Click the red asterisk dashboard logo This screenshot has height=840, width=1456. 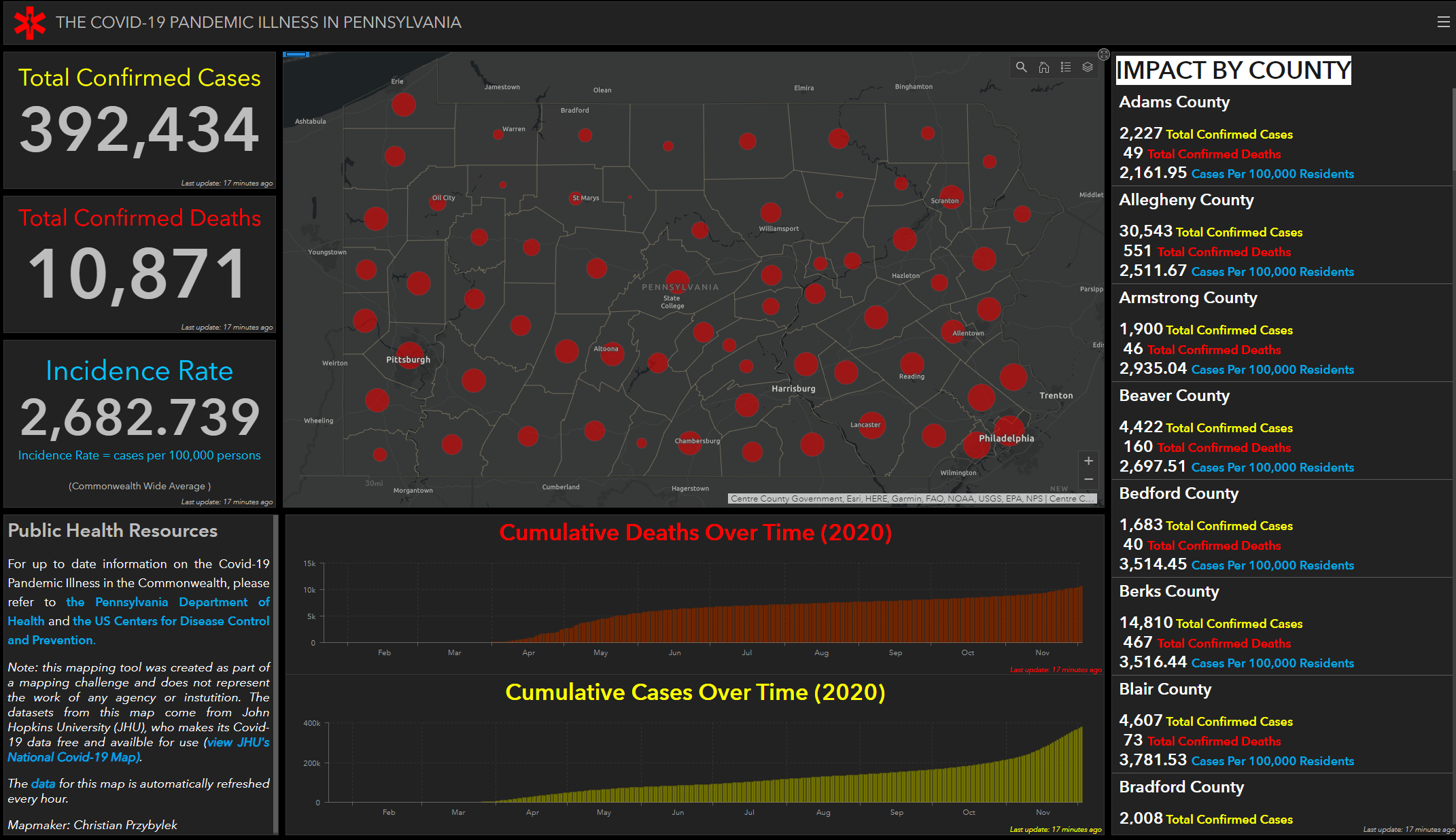pos(30,22)
